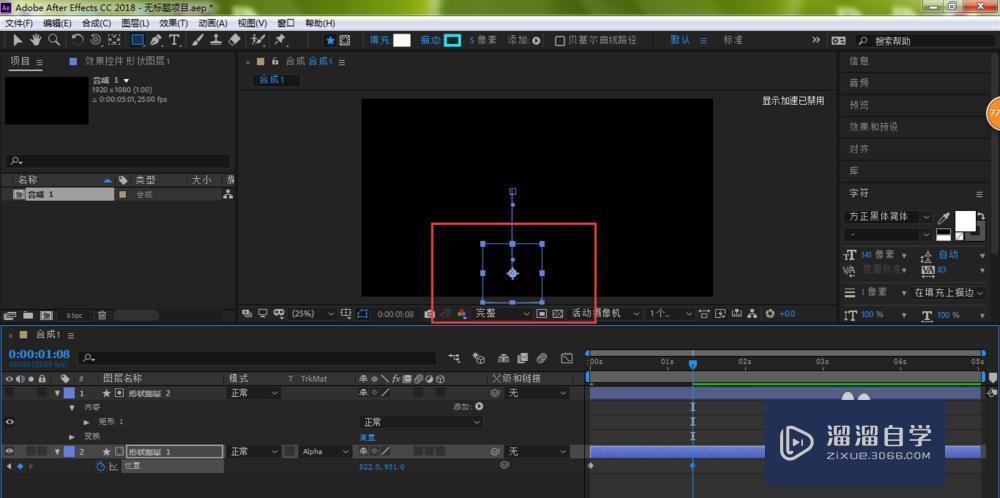Image resolution: width=1000 pixels, height=498 pixels.
Task: Click the new folder icon in Project panel
Action: point(27,315)
